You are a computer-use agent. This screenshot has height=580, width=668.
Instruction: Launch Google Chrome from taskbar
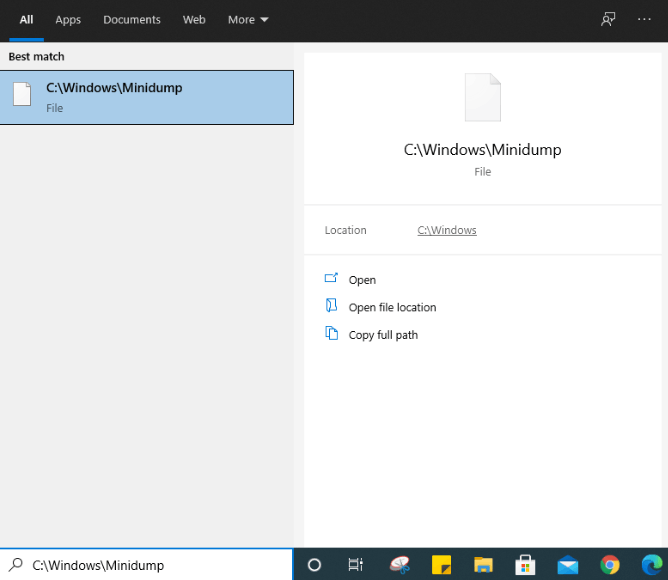point(610,565)
